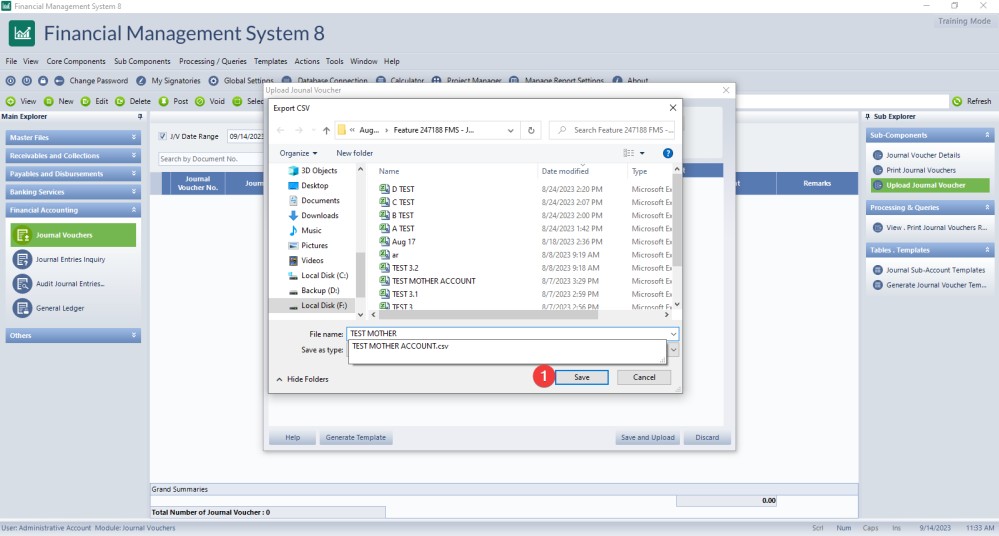
Task: Click the blue help icon in Export dialog
Action: tap(667, 153)
